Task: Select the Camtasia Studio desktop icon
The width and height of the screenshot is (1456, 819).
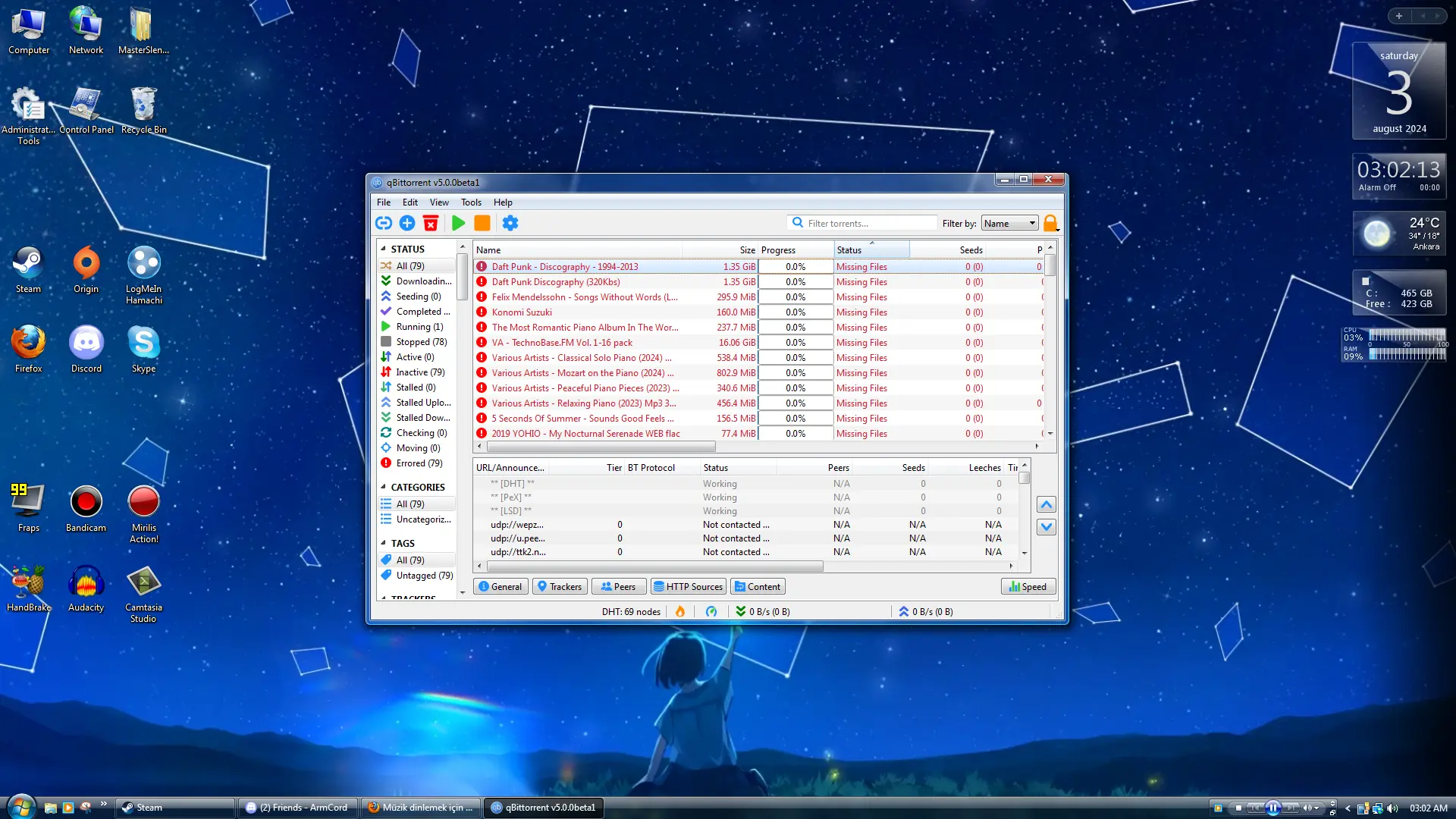Action: 143,594
